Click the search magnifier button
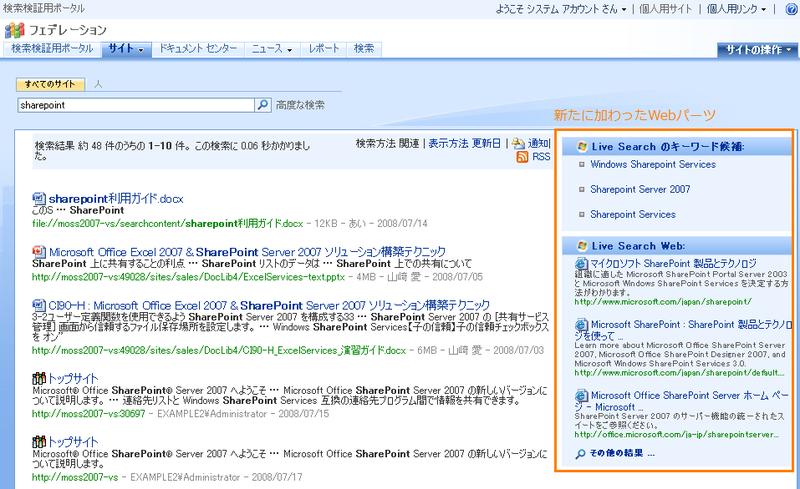This screenshot has width=800, height=489. (263, 105)
